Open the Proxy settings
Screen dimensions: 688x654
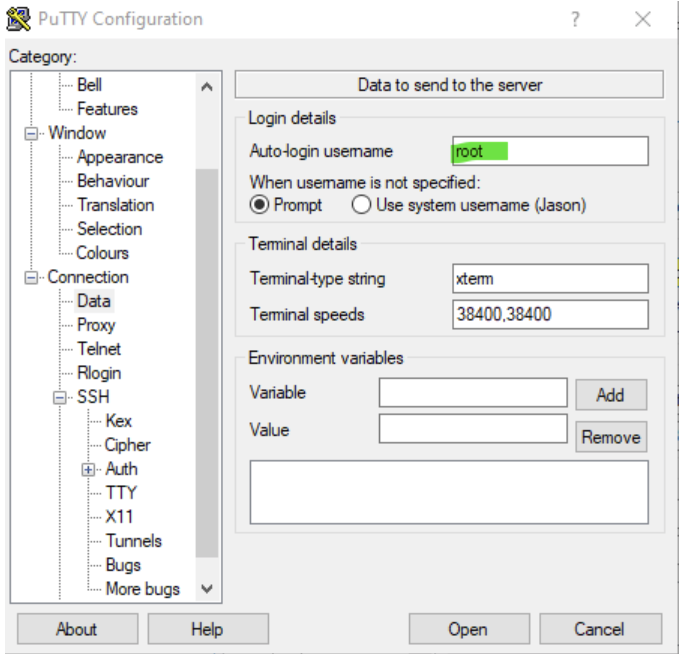(x=96, y=325)
